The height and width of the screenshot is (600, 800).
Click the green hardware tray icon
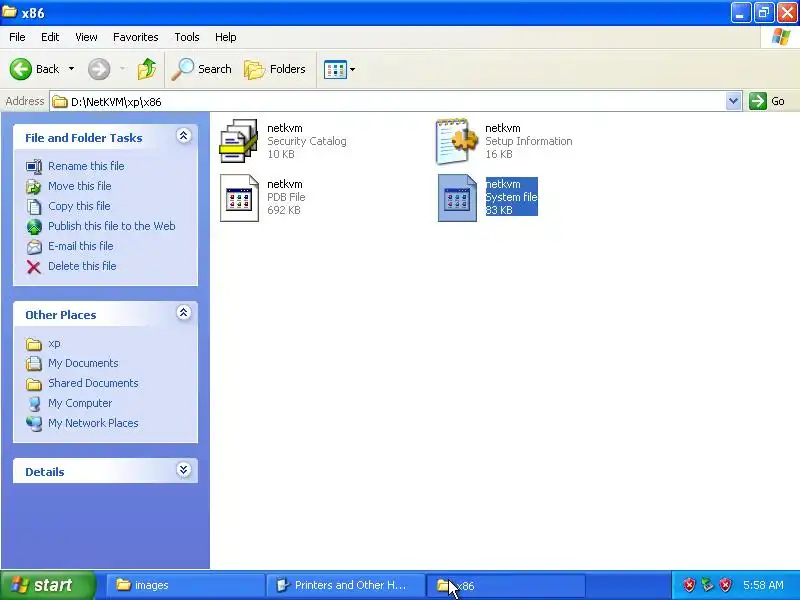[x=707, y=585]
